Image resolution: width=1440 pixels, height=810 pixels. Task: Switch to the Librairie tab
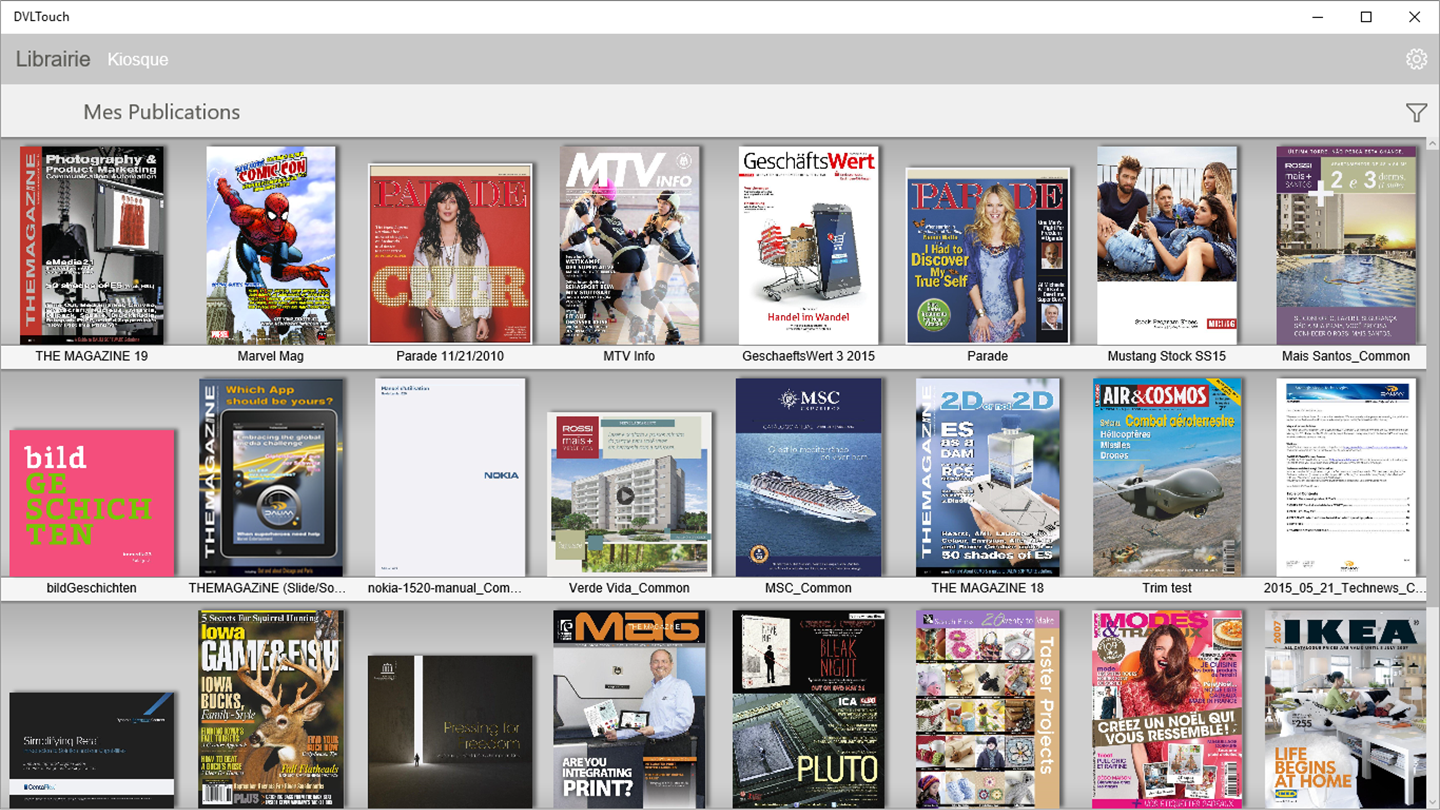[x=53, y=59]
